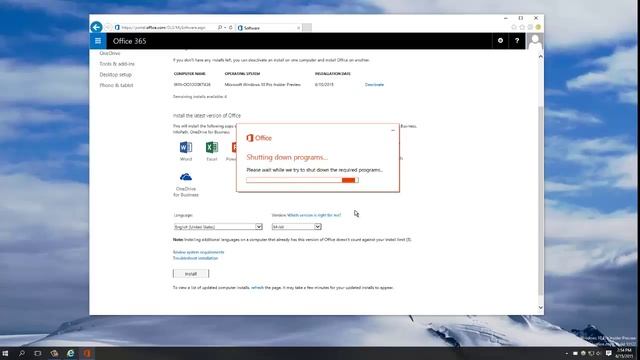Open Review system requirements link
This screenshot has height=360, width=640.
[198, 252]
